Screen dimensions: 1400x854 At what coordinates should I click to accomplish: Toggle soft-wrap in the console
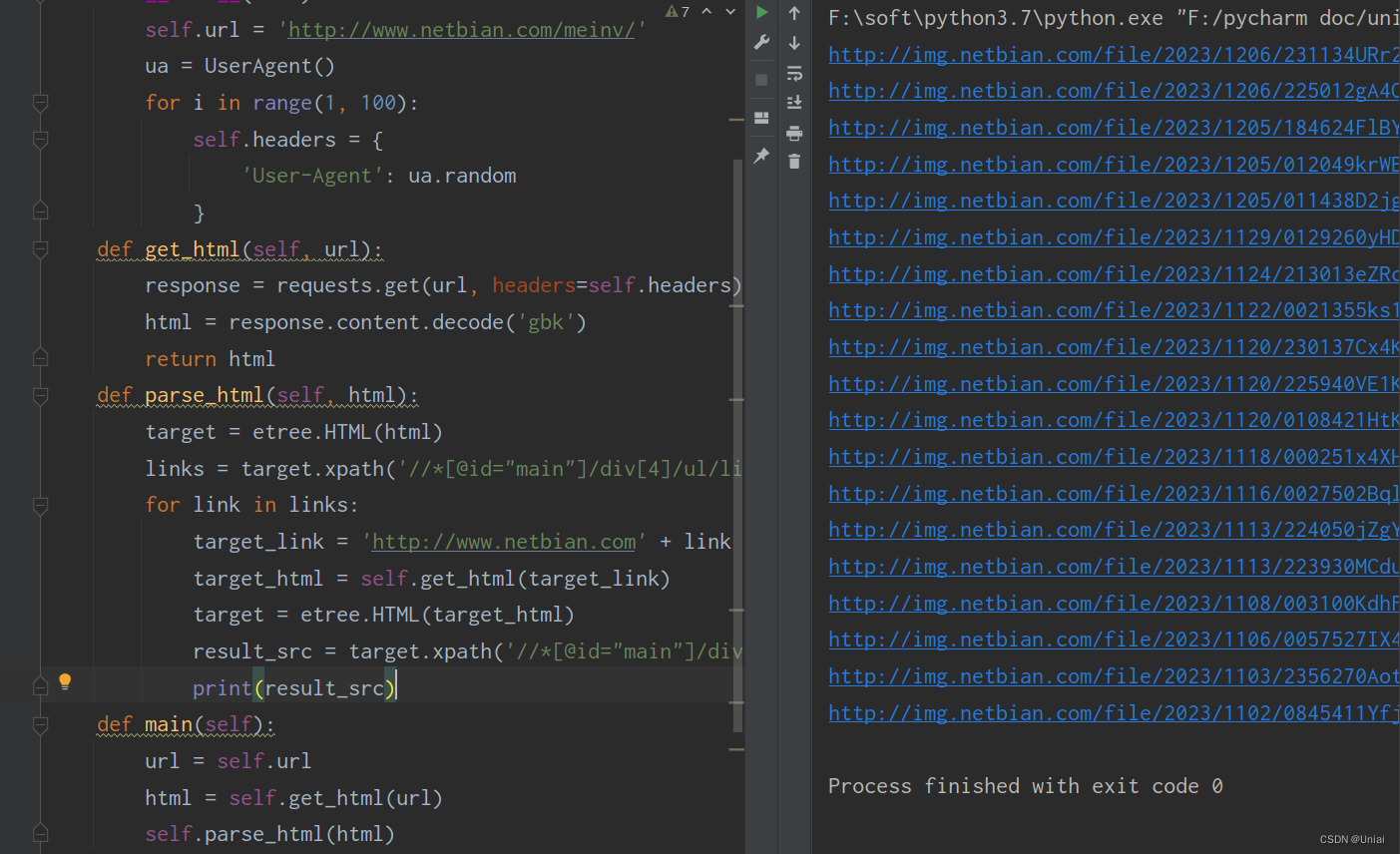[x=794, y=73]
